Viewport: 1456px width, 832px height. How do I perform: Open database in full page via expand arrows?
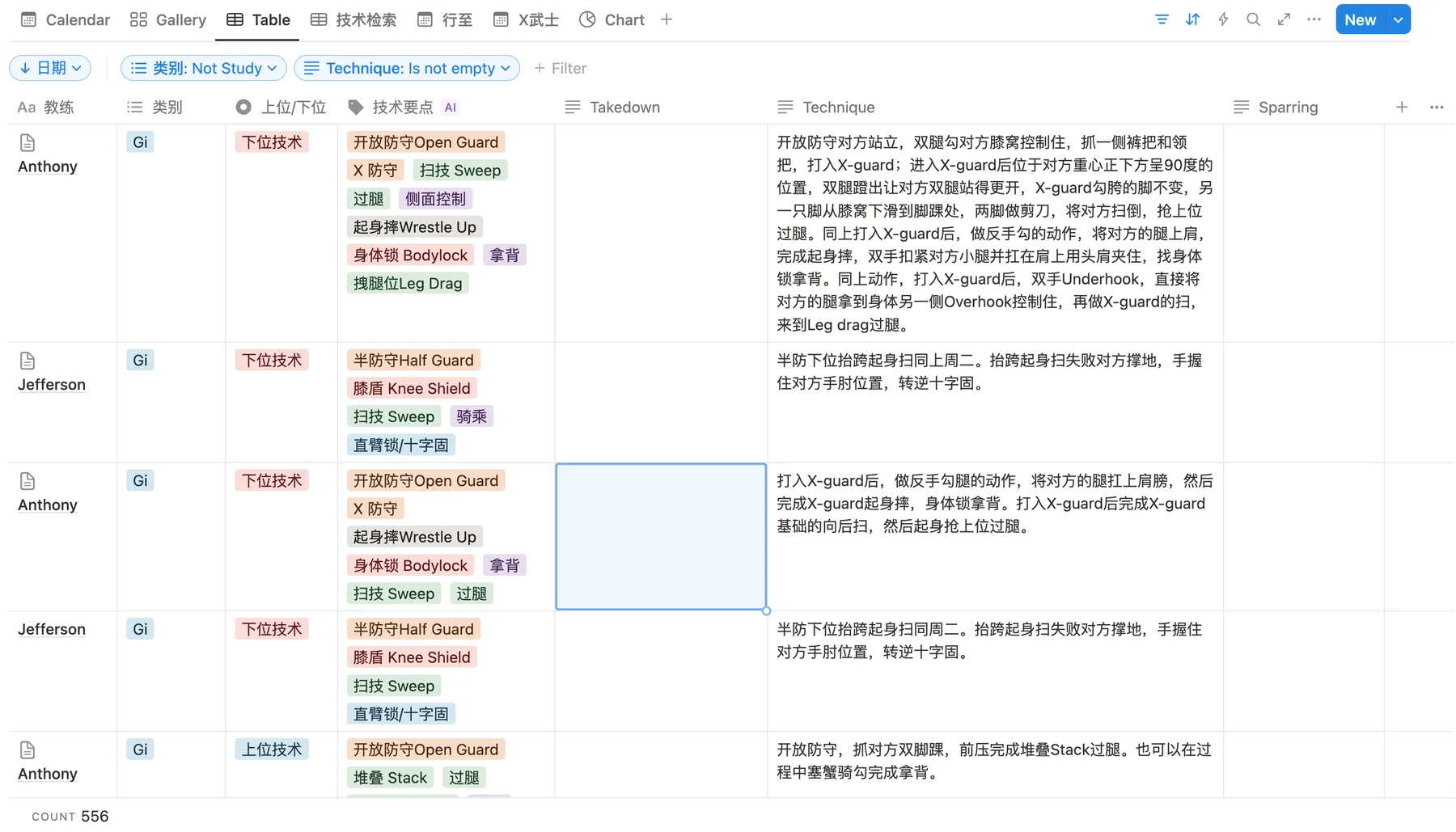point(1284,19)
